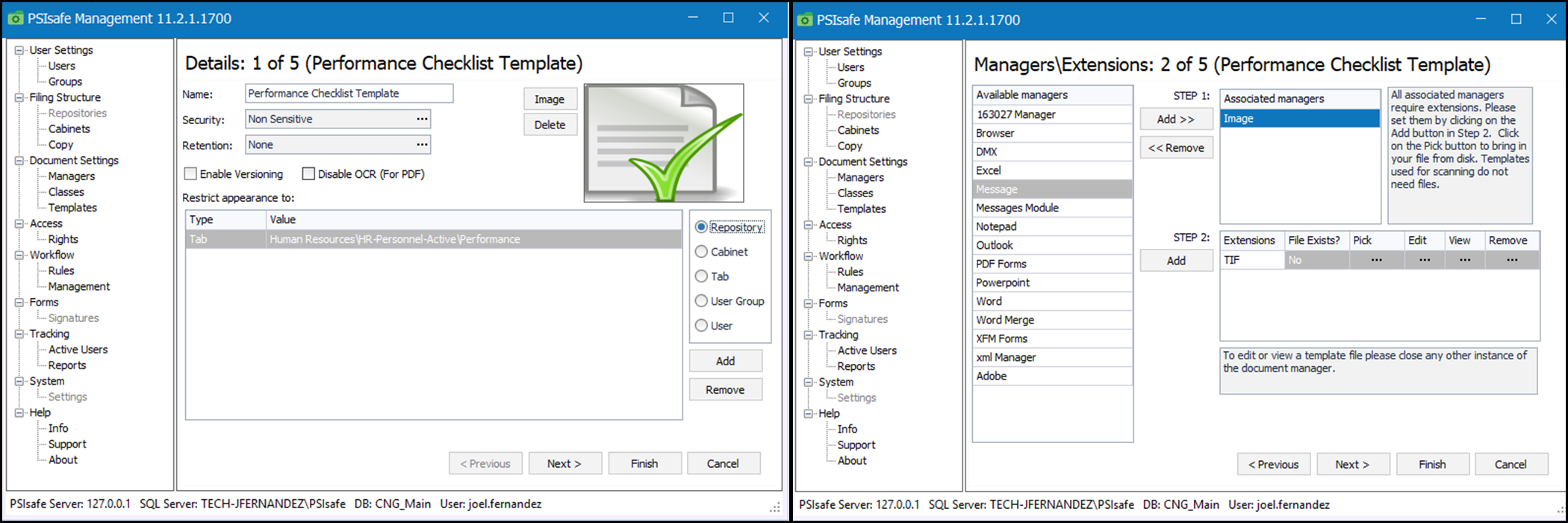1568x523 pixels.
Task: Click Remove ellipsis for TIF extension
Action: pos(1512,260)
